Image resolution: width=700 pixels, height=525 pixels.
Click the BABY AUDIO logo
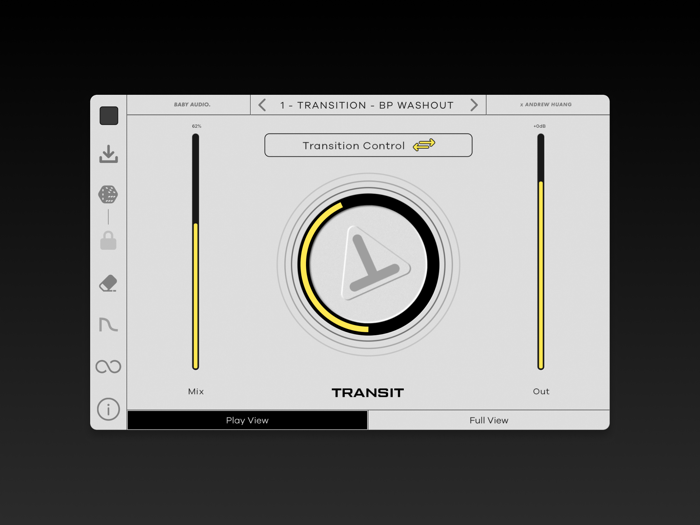click(192, 104)
